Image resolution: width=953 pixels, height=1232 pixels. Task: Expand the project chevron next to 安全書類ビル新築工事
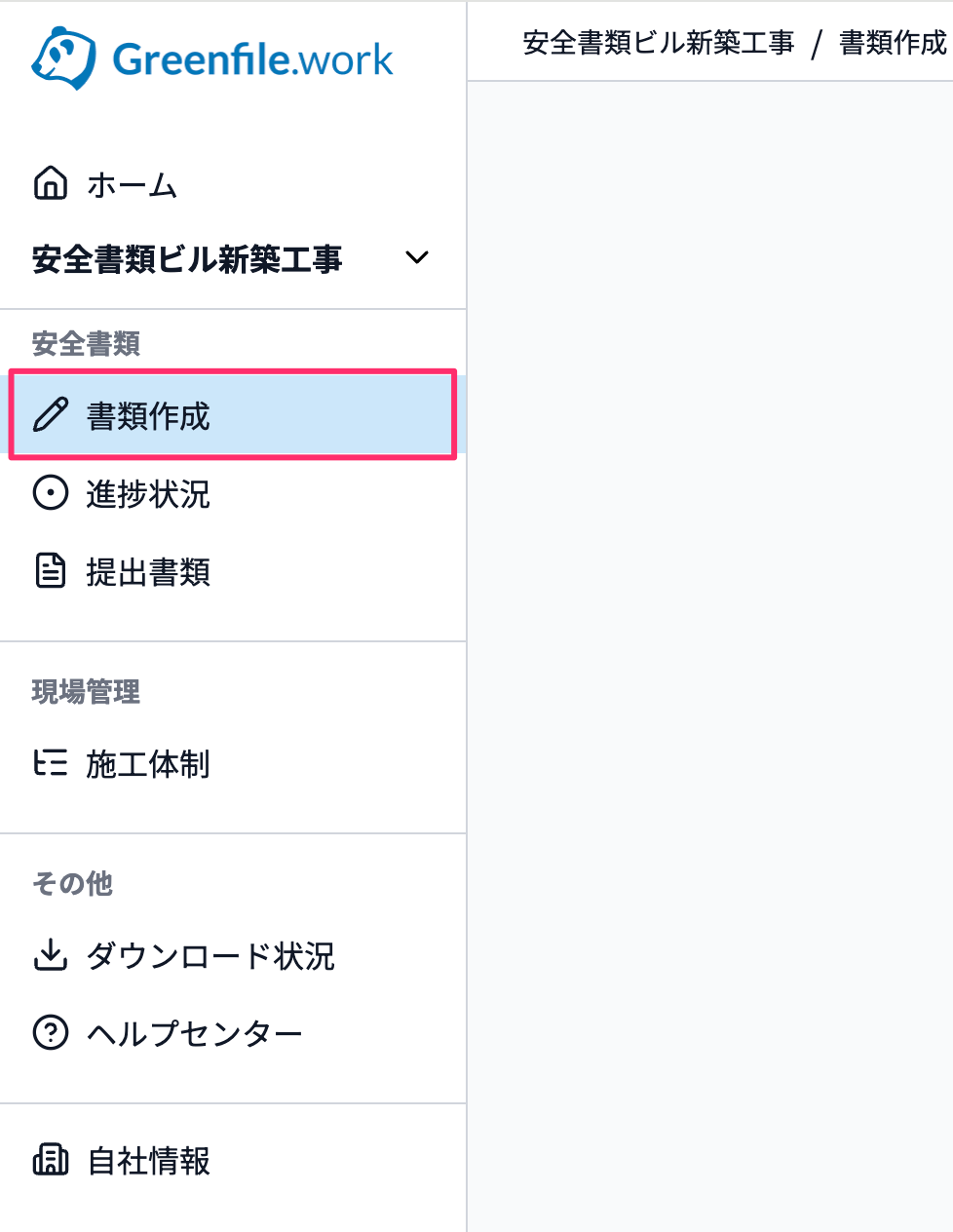417,258
